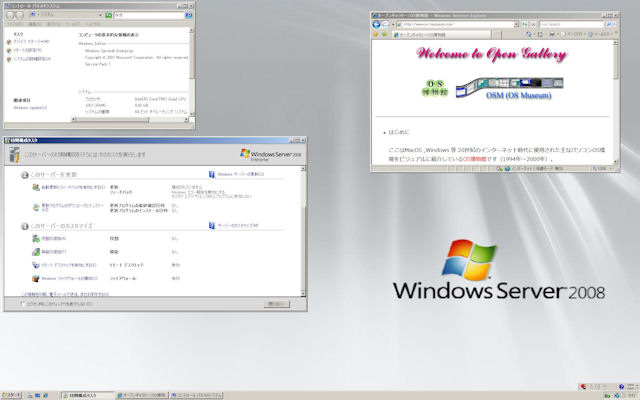
Task: Click right arrow of System horizontal scrollbar
Action: coord(186,120)
